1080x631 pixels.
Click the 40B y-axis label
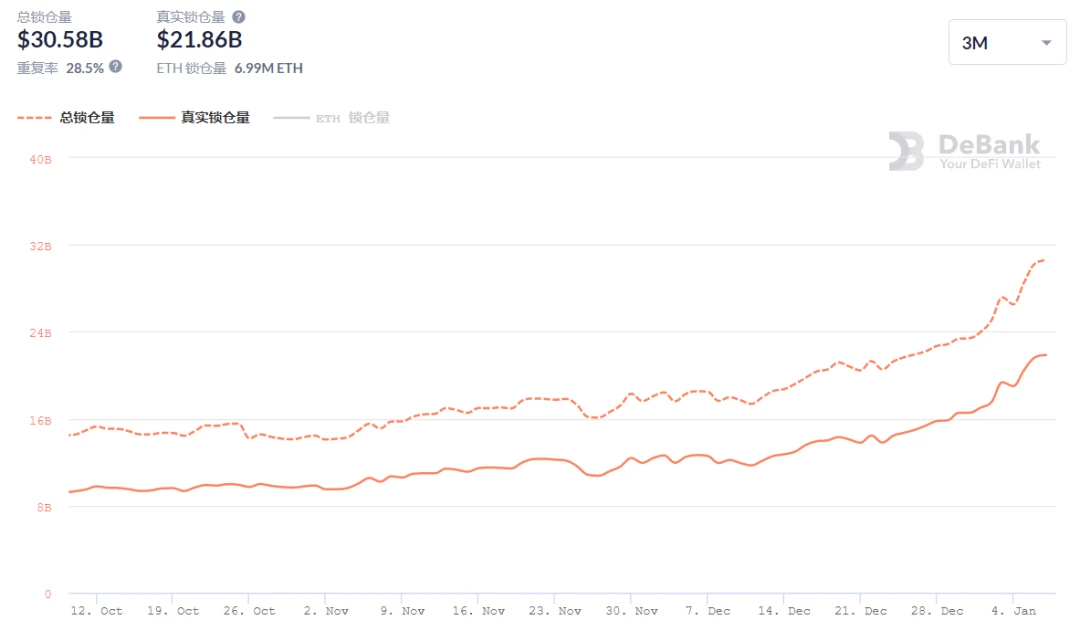[41, 159]
